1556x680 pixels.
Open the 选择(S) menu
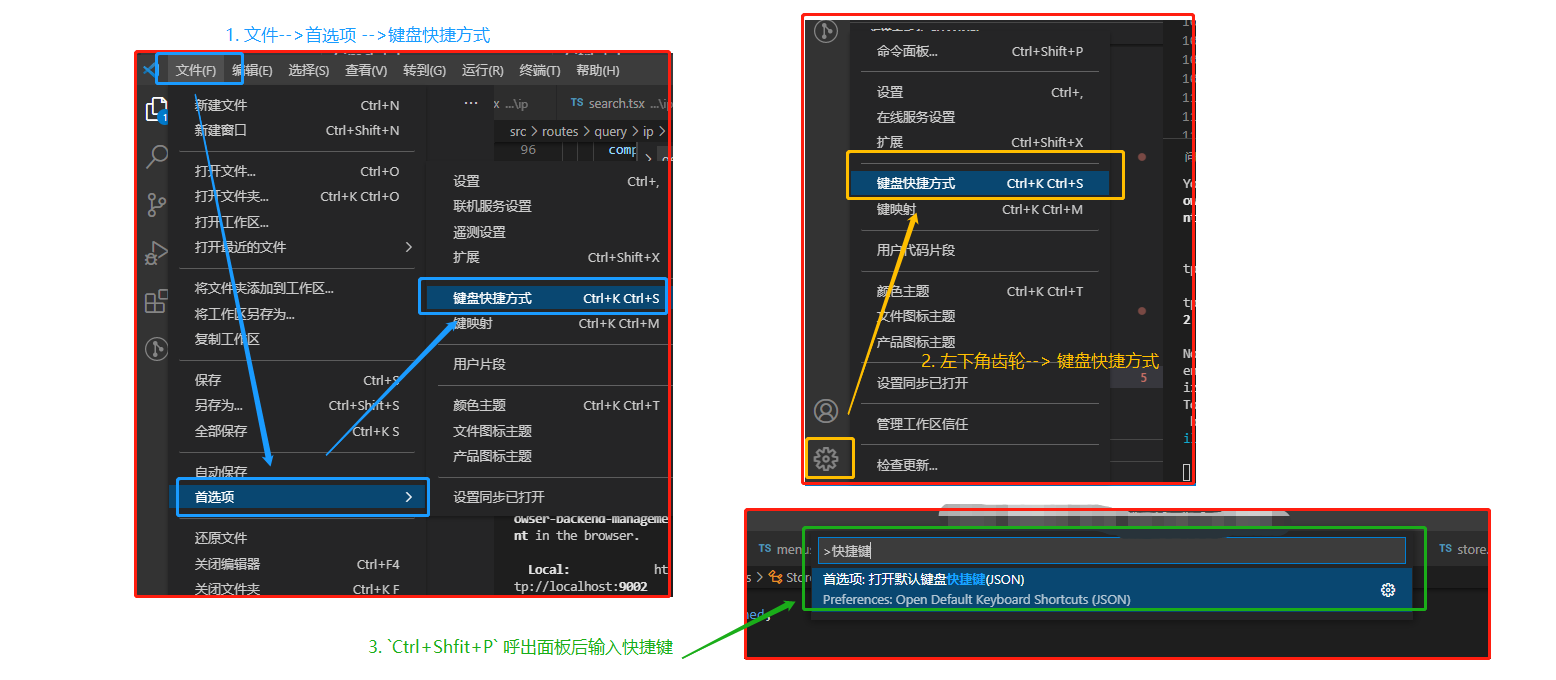pos(308,70)
